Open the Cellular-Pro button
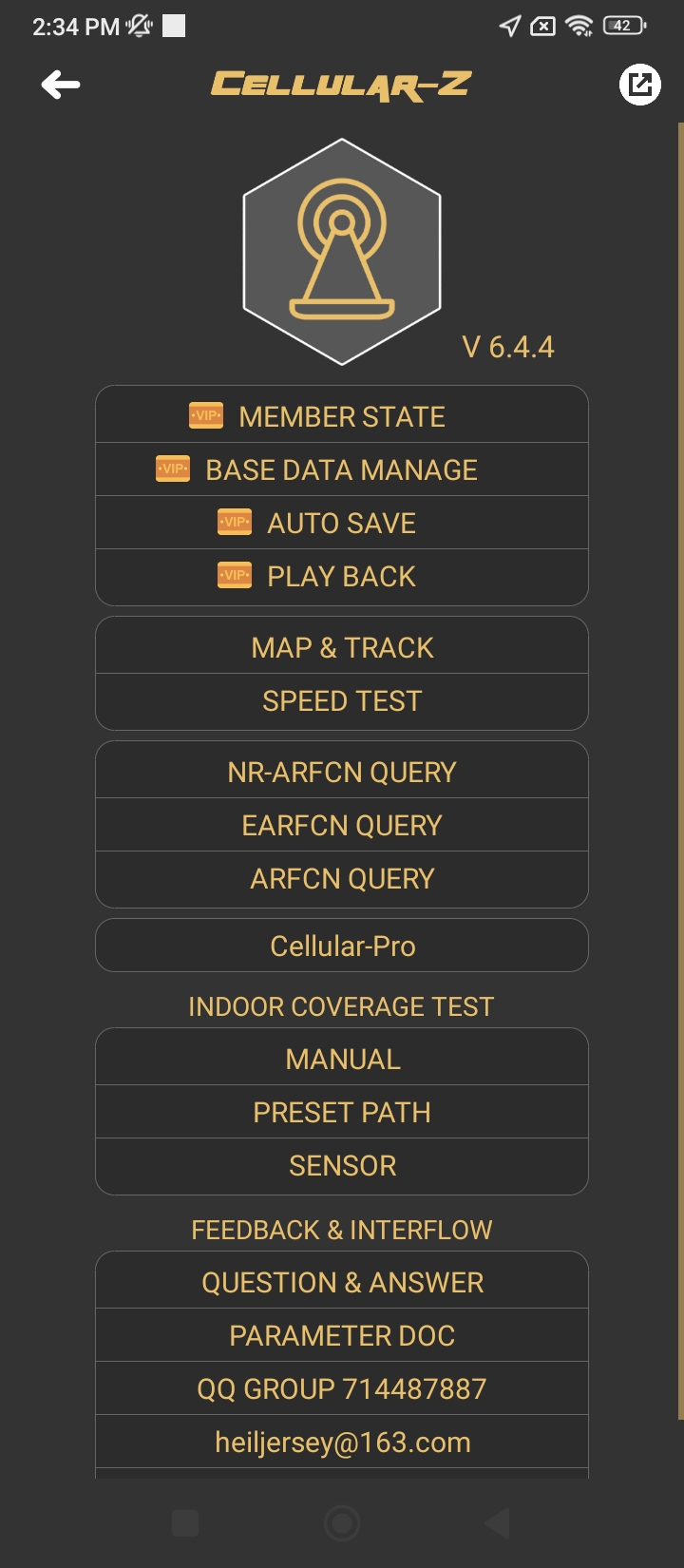684x1568 pixels. [x=342, y=946]
